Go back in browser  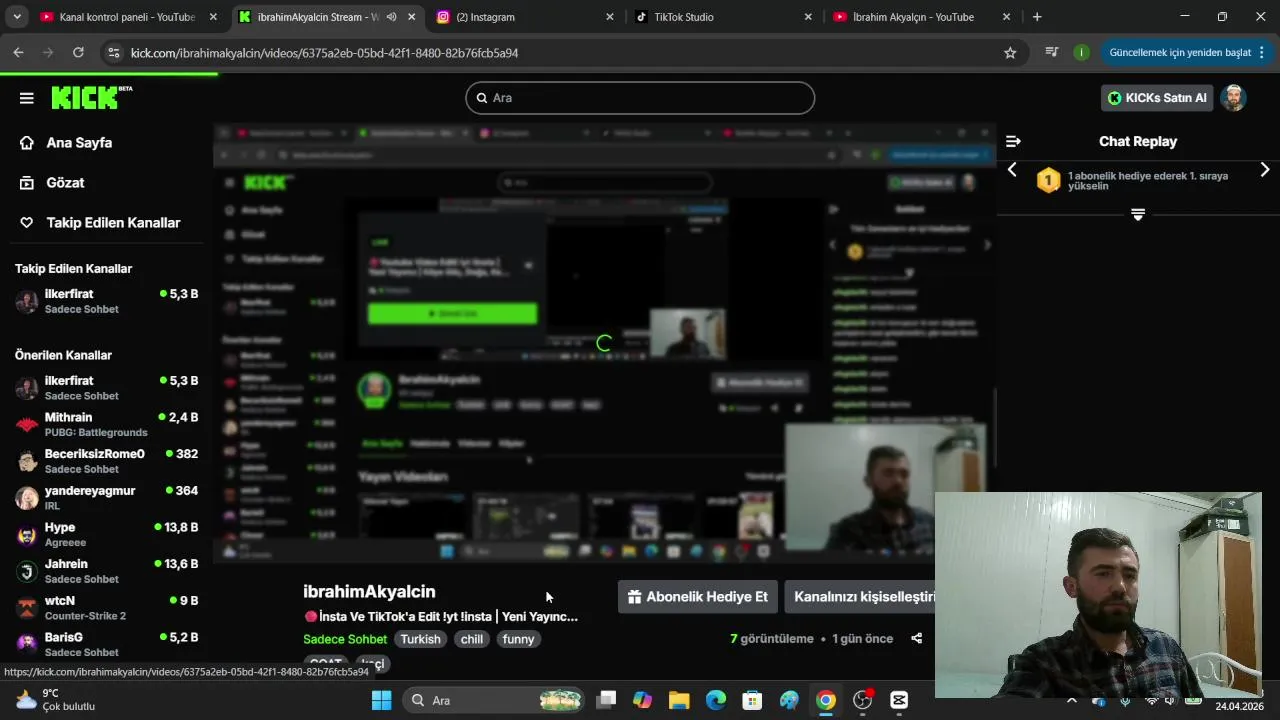click(x=18, y=53)
